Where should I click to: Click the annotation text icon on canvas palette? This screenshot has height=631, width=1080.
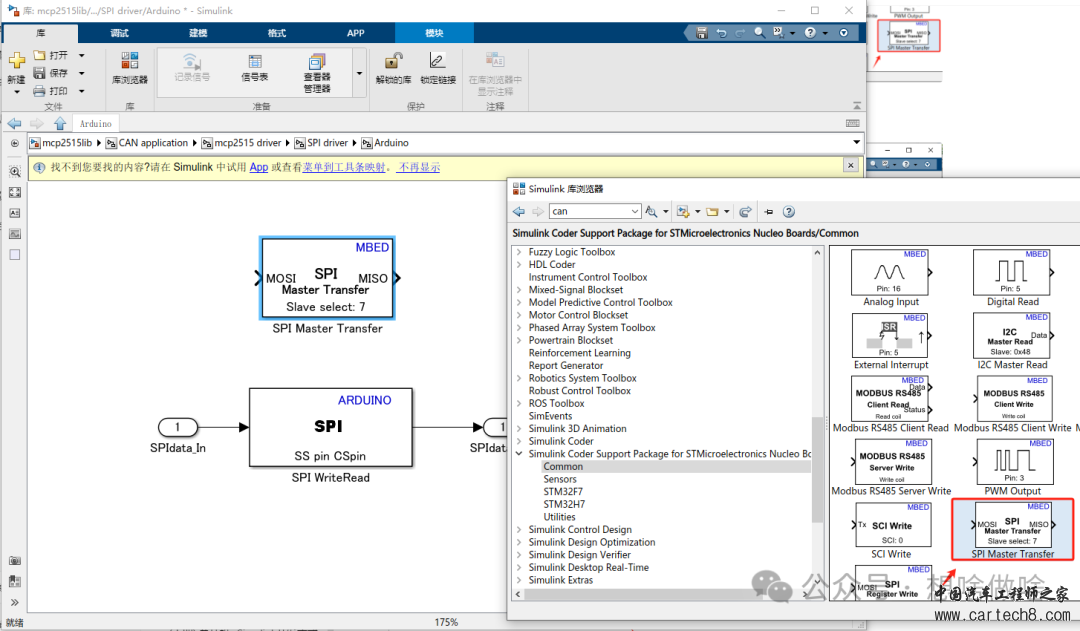pos(14,214)
